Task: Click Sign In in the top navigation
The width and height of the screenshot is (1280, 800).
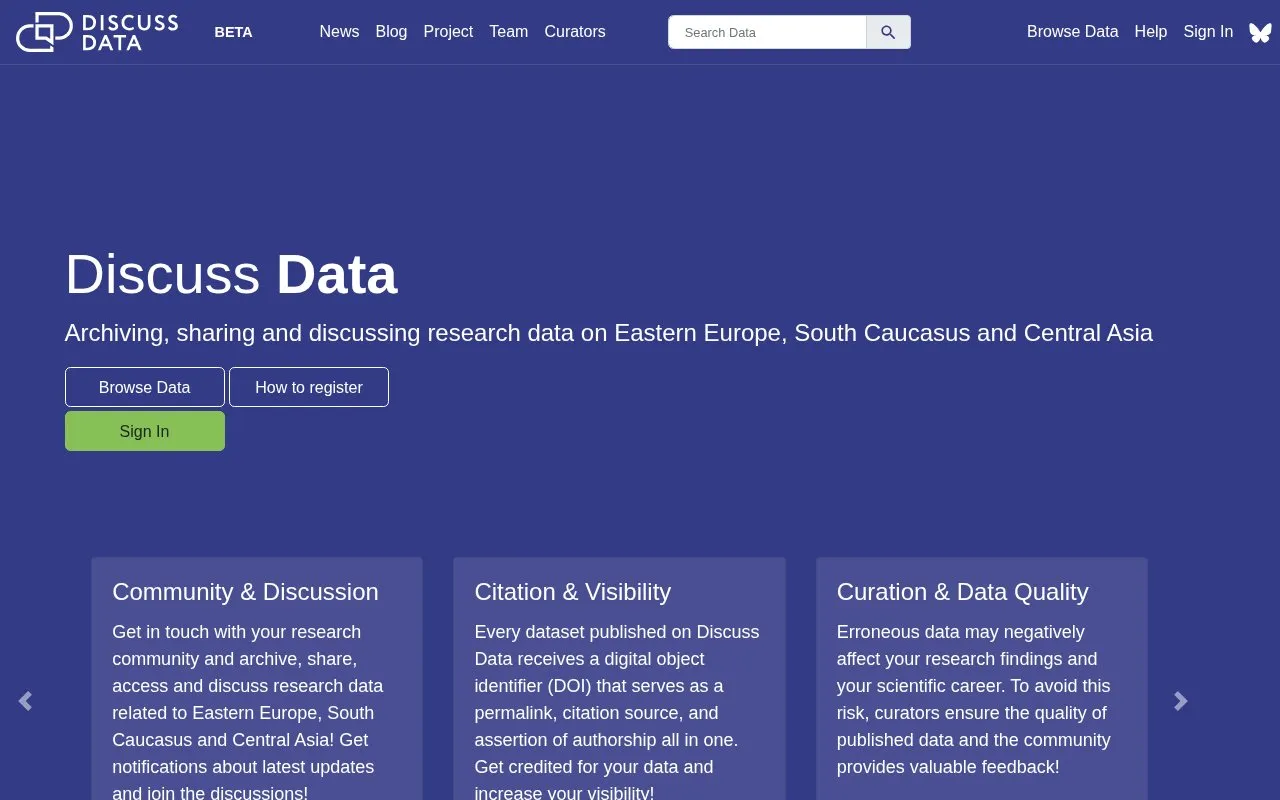Action: point(1208,32)
